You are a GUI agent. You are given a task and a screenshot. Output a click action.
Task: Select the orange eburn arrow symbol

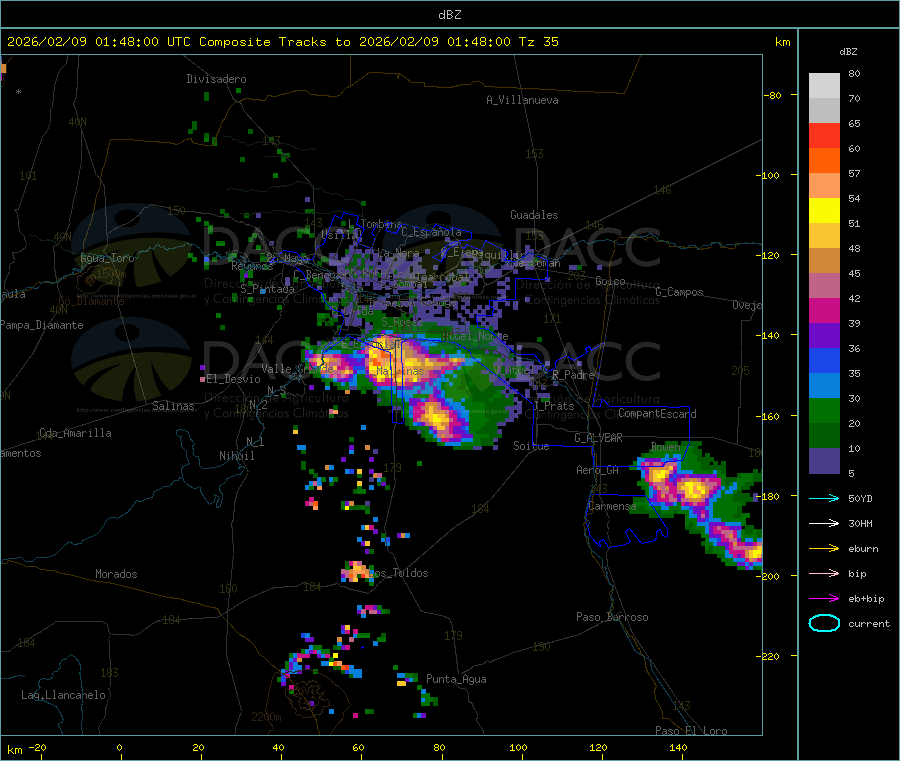click(x=824, y=549)
